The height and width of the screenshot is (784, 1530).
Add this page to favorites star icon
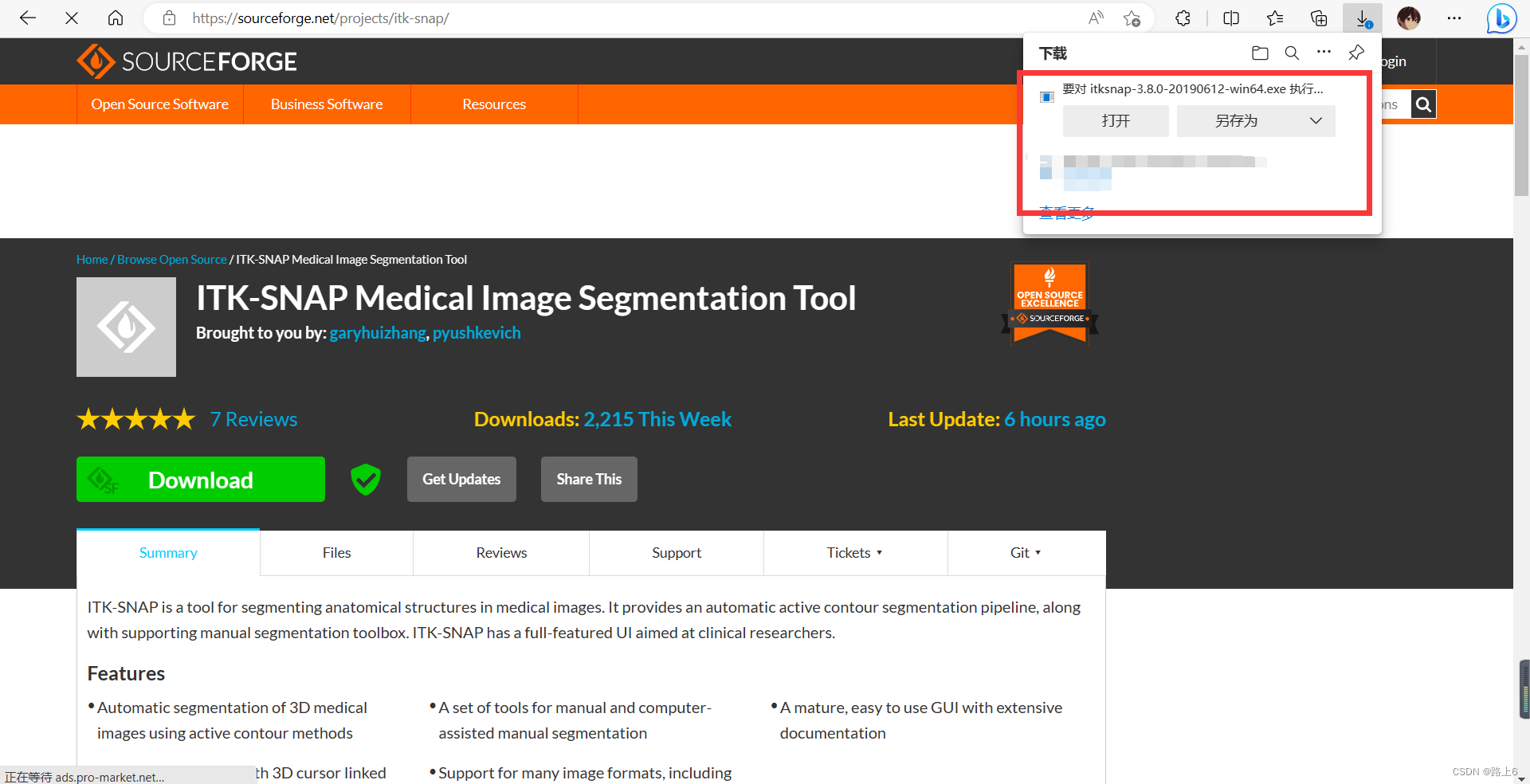1132,18
